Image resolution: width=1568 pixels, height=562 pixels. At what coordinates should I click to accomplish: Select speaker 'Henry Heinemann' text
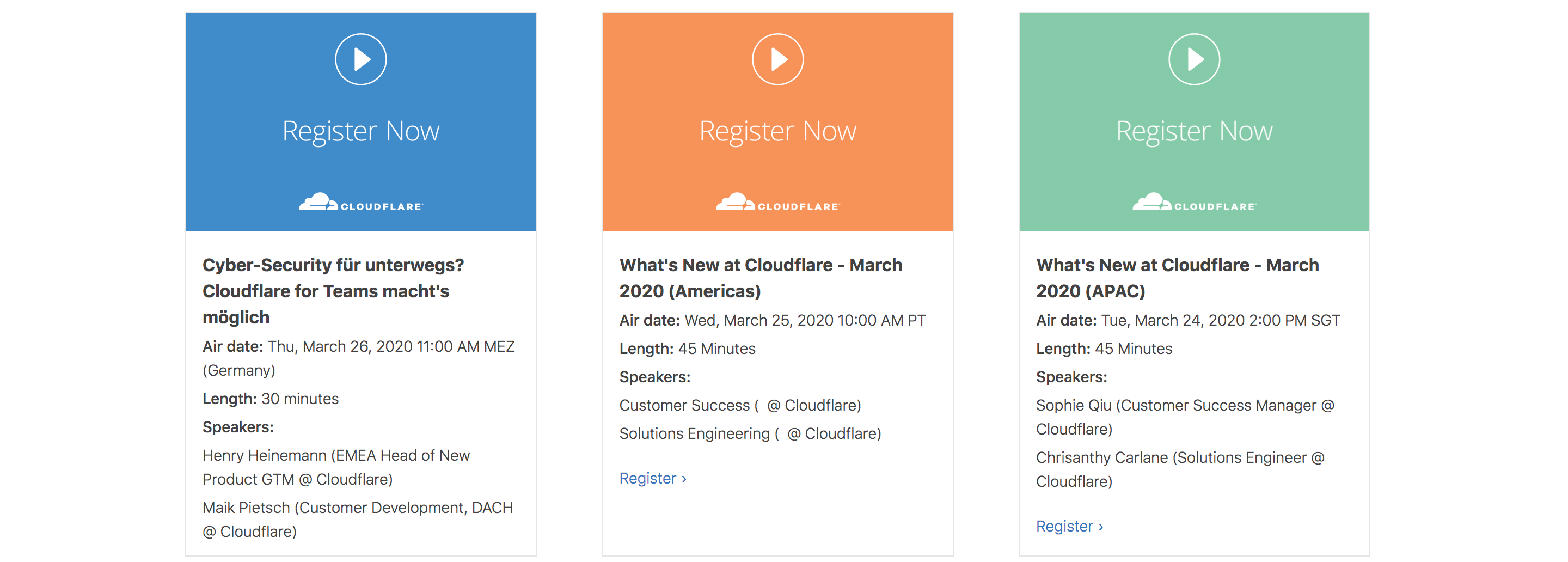pos(264,456)
